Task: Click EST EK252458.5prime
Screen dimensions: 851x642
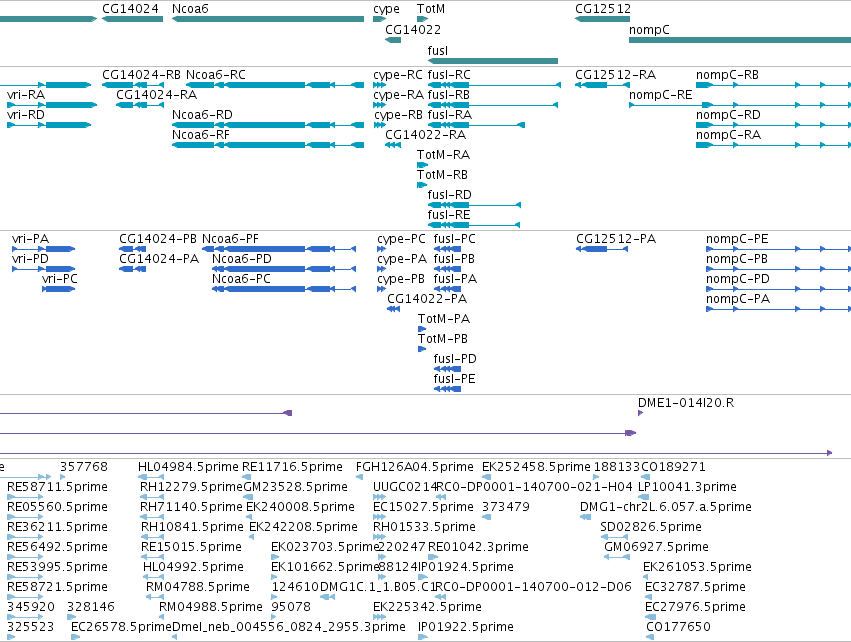Action: 486,477
